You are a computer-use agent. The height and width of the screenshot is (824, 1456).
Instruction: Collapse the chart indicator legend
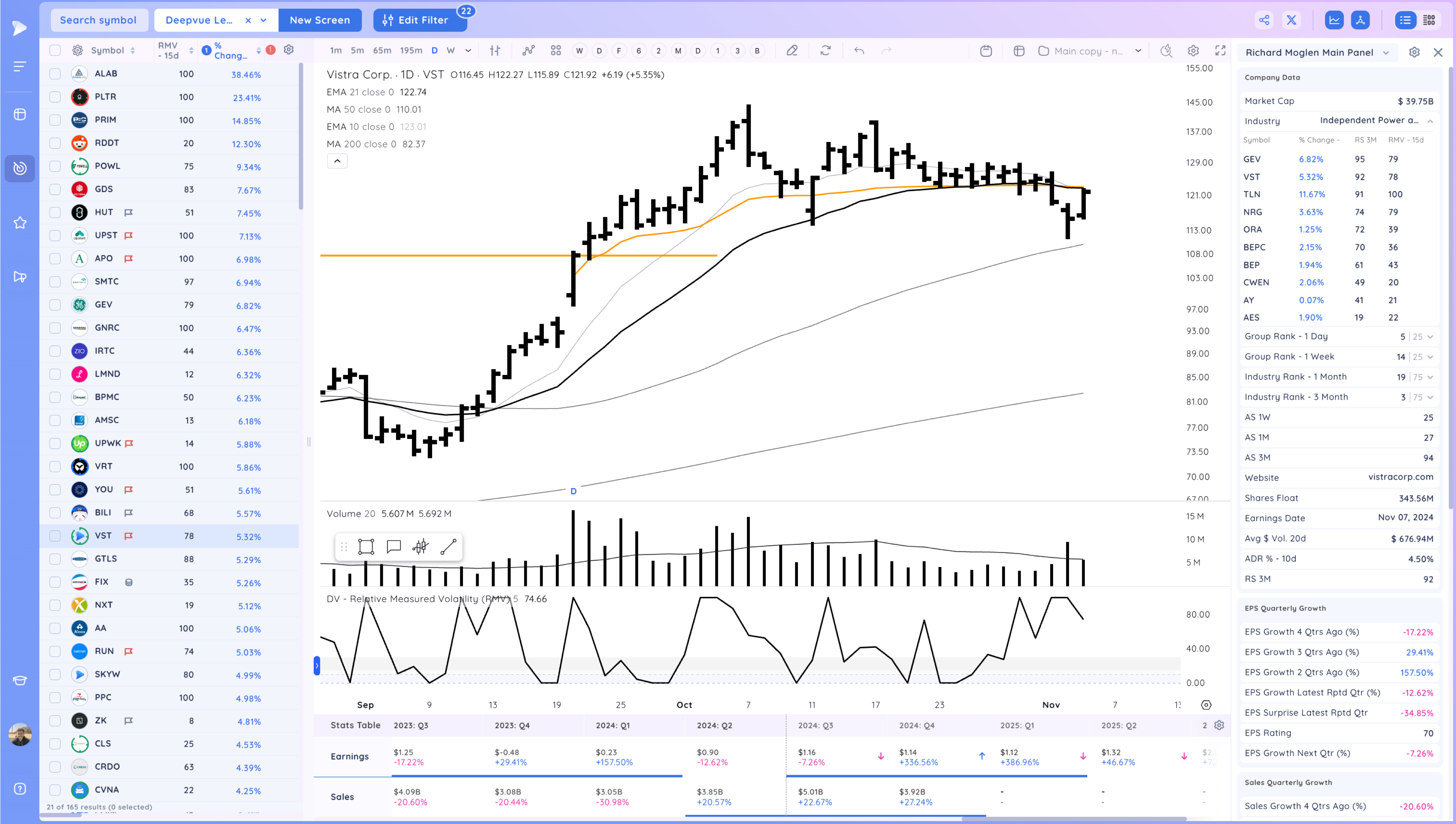[x=337, y=161]
